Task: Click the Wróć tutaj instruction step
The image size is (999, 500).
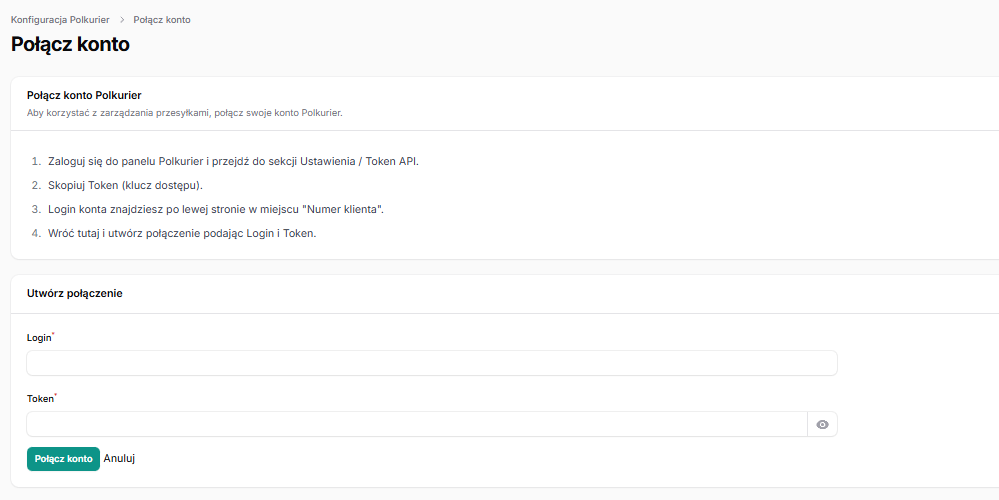Action: click(x=181, y=234)
